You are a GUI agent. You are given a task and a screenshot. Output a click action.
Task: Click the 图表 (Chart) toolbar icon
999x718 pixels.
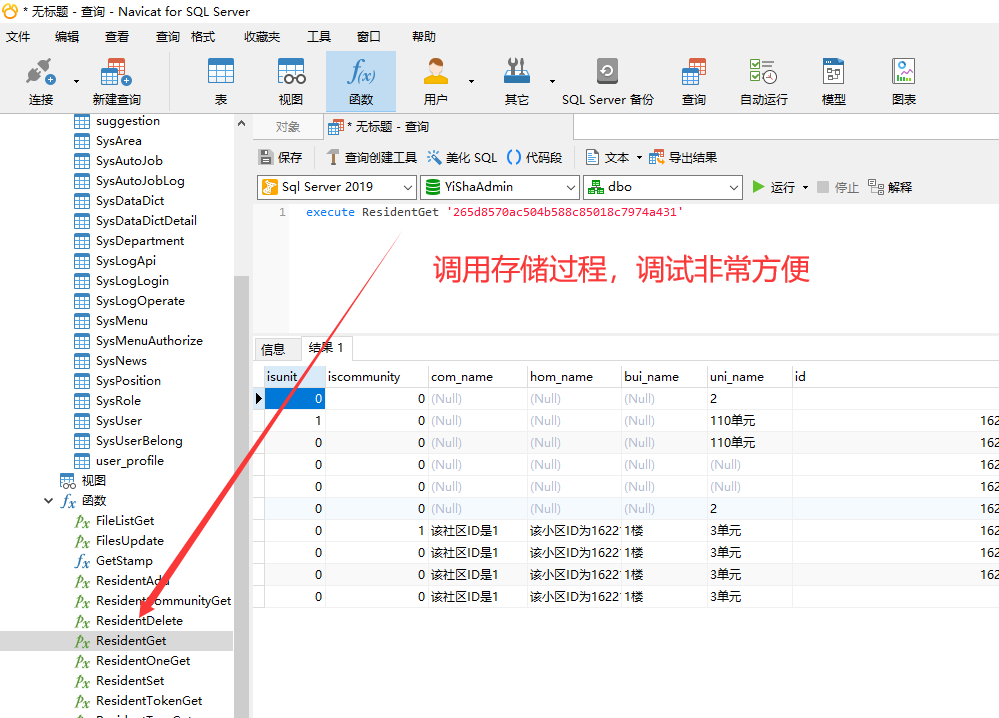pyautogui.click(x=904, y=82)
